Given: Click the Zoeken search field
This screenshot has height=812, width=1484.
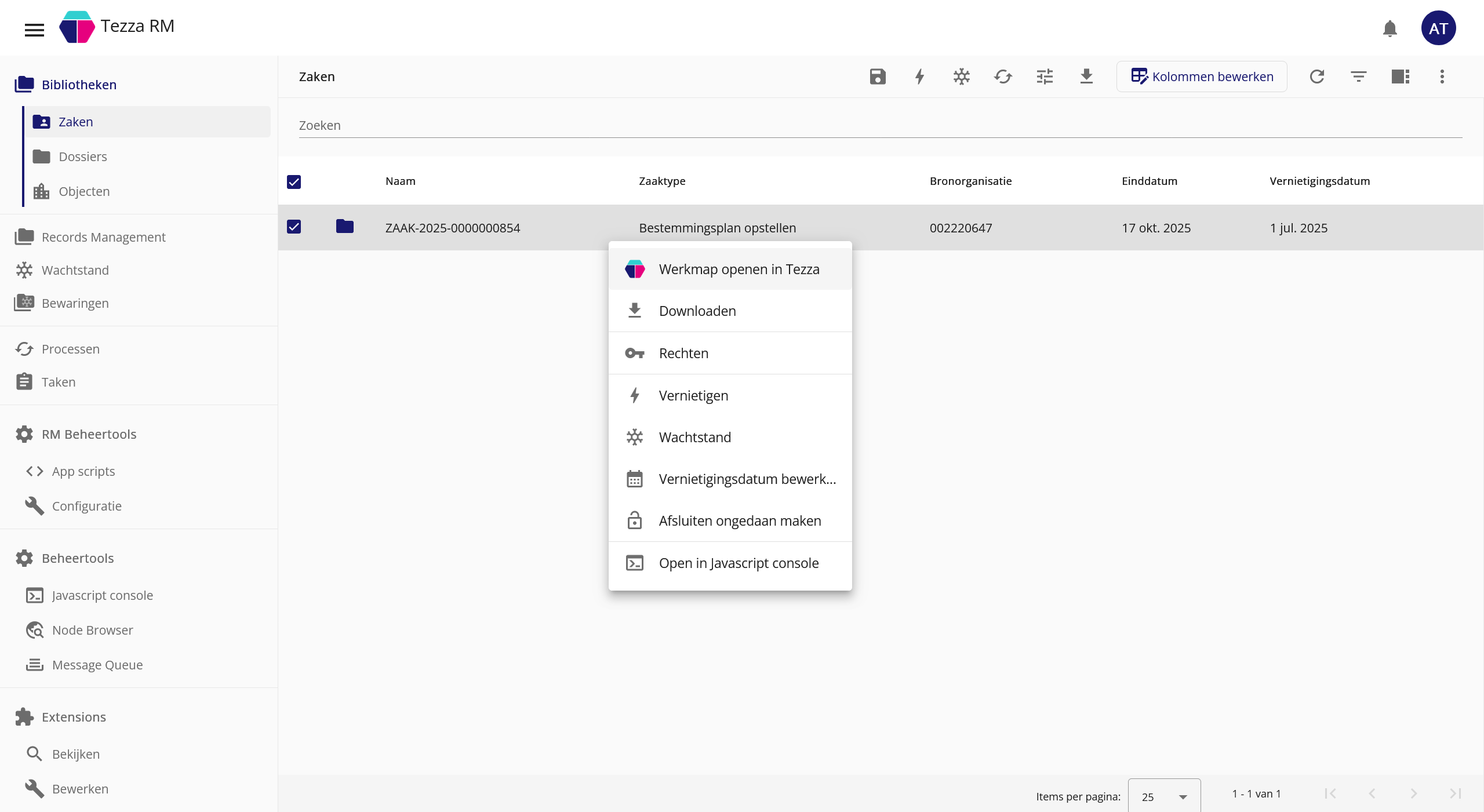Looking at the screenshot, I should 880,126.
